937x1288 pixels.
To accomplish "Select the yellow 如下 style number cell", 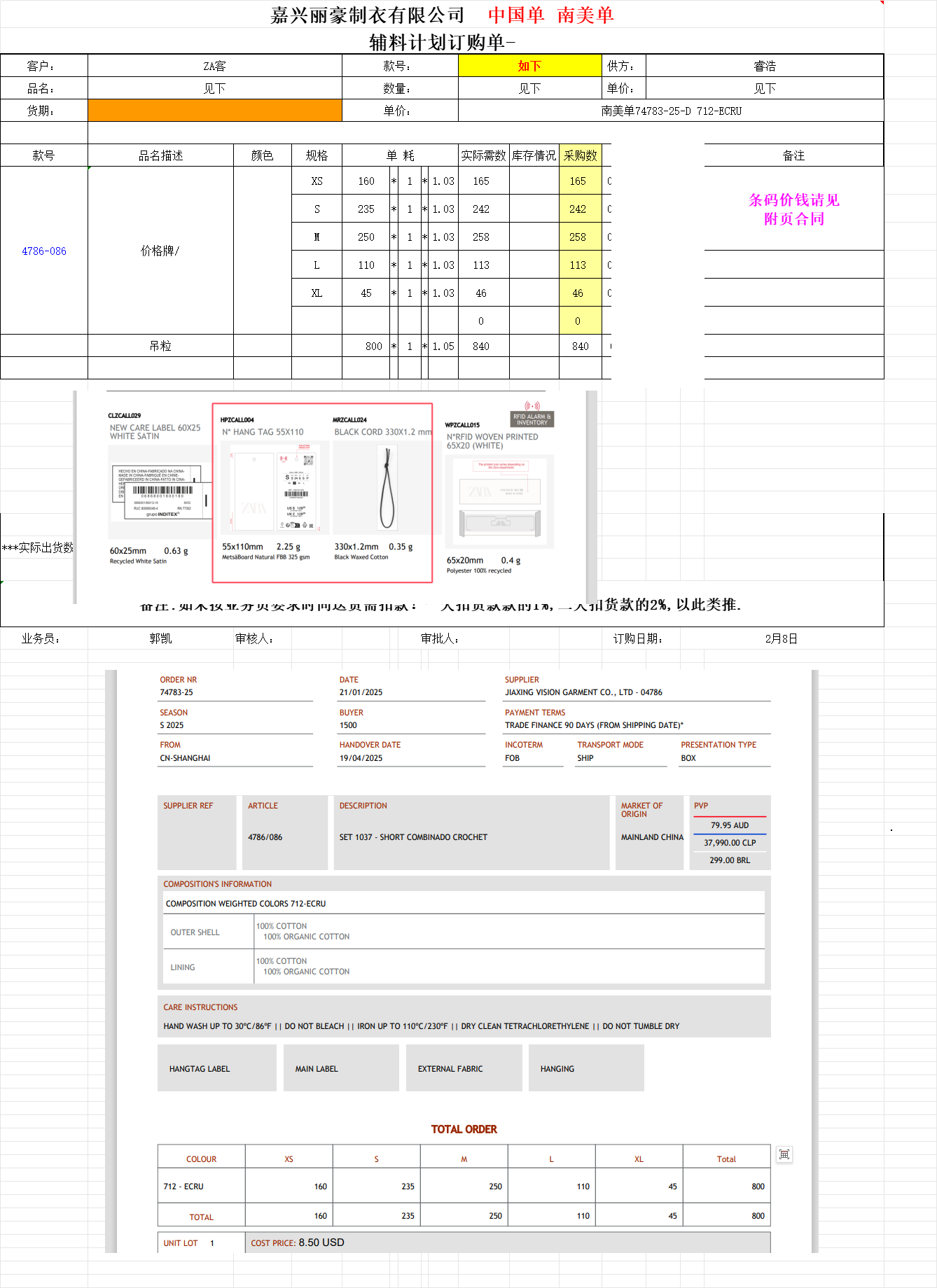I will [529, 66].
